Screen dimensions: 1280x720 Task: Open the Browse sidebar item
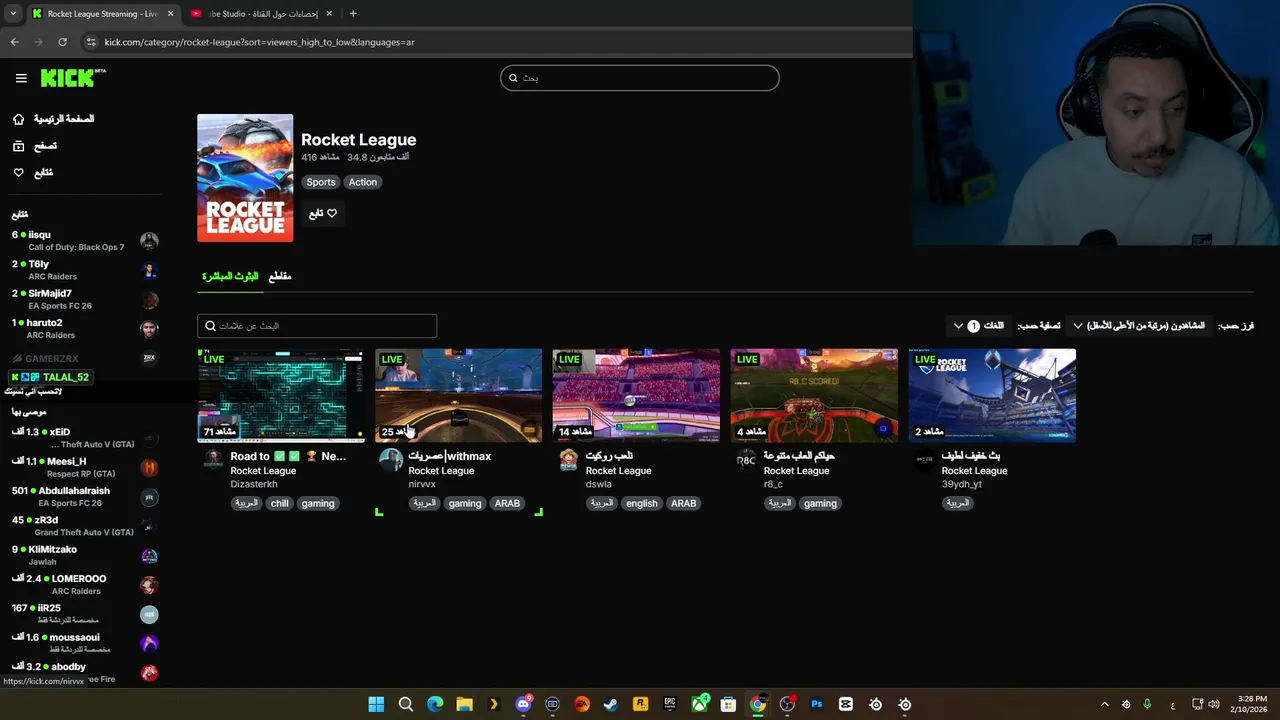pos(35,146)
